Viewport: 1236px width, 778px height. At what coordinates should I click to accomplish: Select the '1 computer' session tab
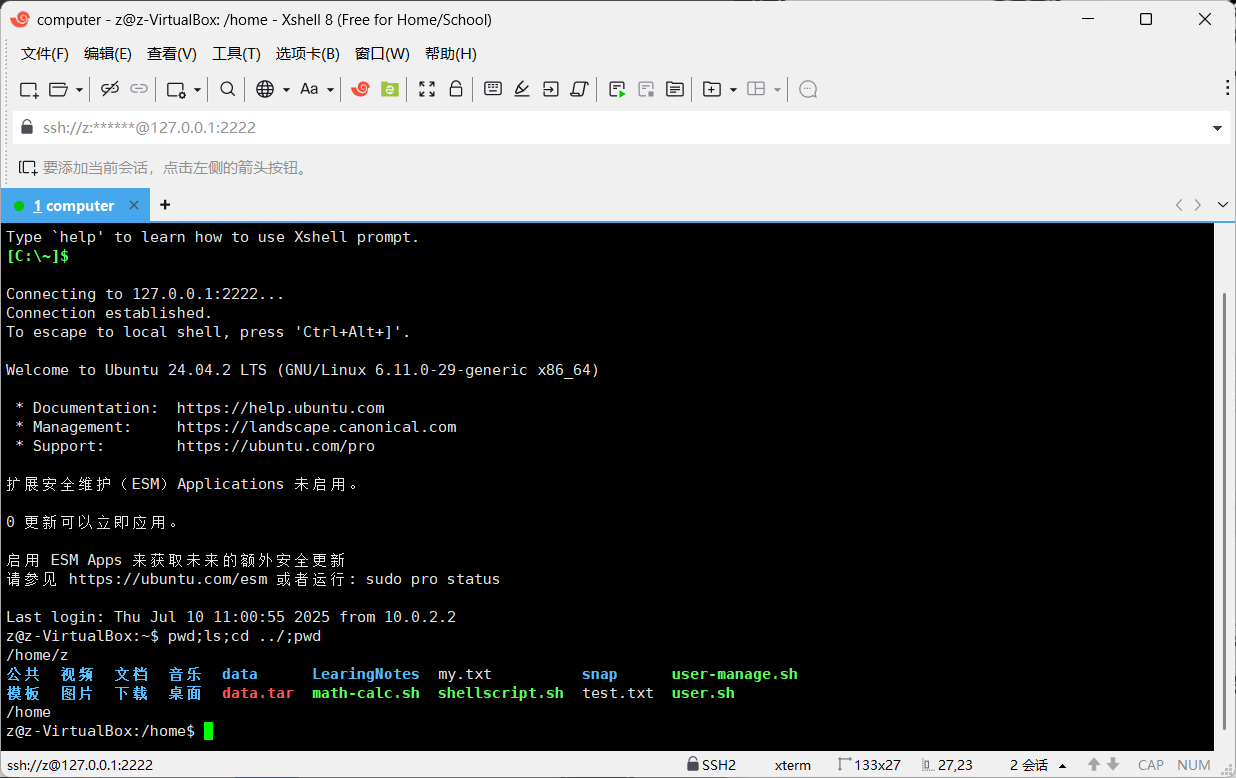75,205
